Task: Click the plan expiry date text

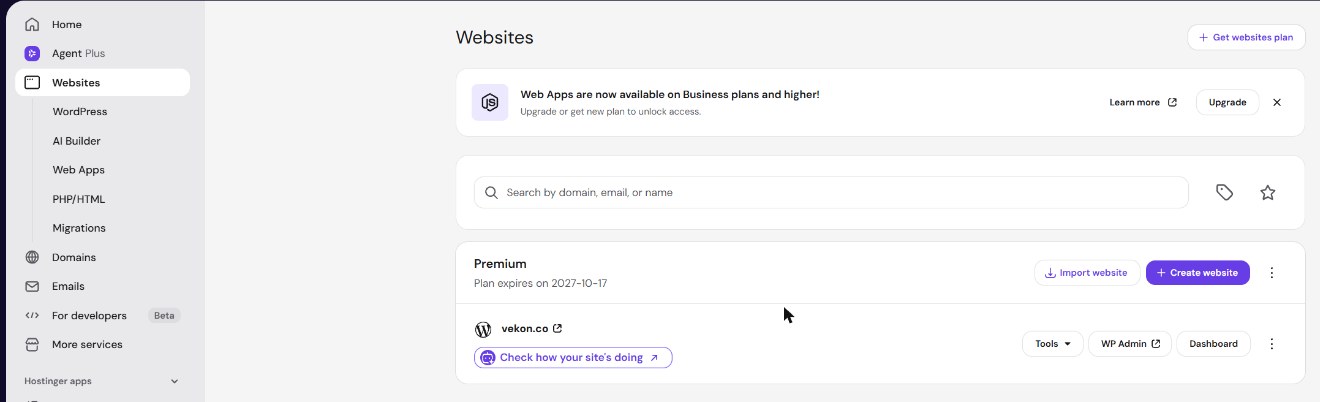Action: pyautogui.click(x=540, y=283)
